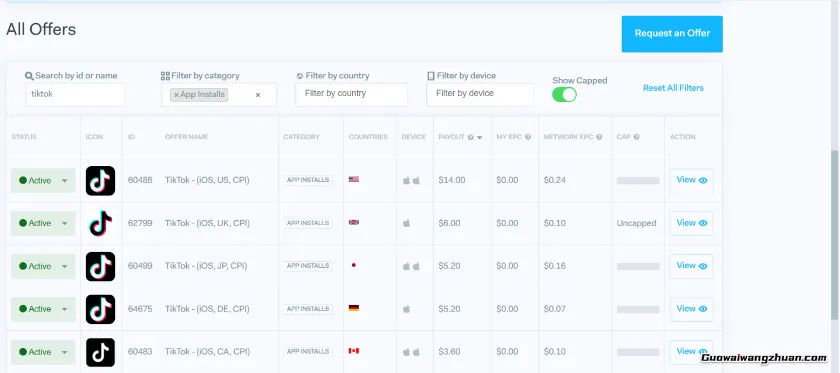Click the ID column header

131,137
